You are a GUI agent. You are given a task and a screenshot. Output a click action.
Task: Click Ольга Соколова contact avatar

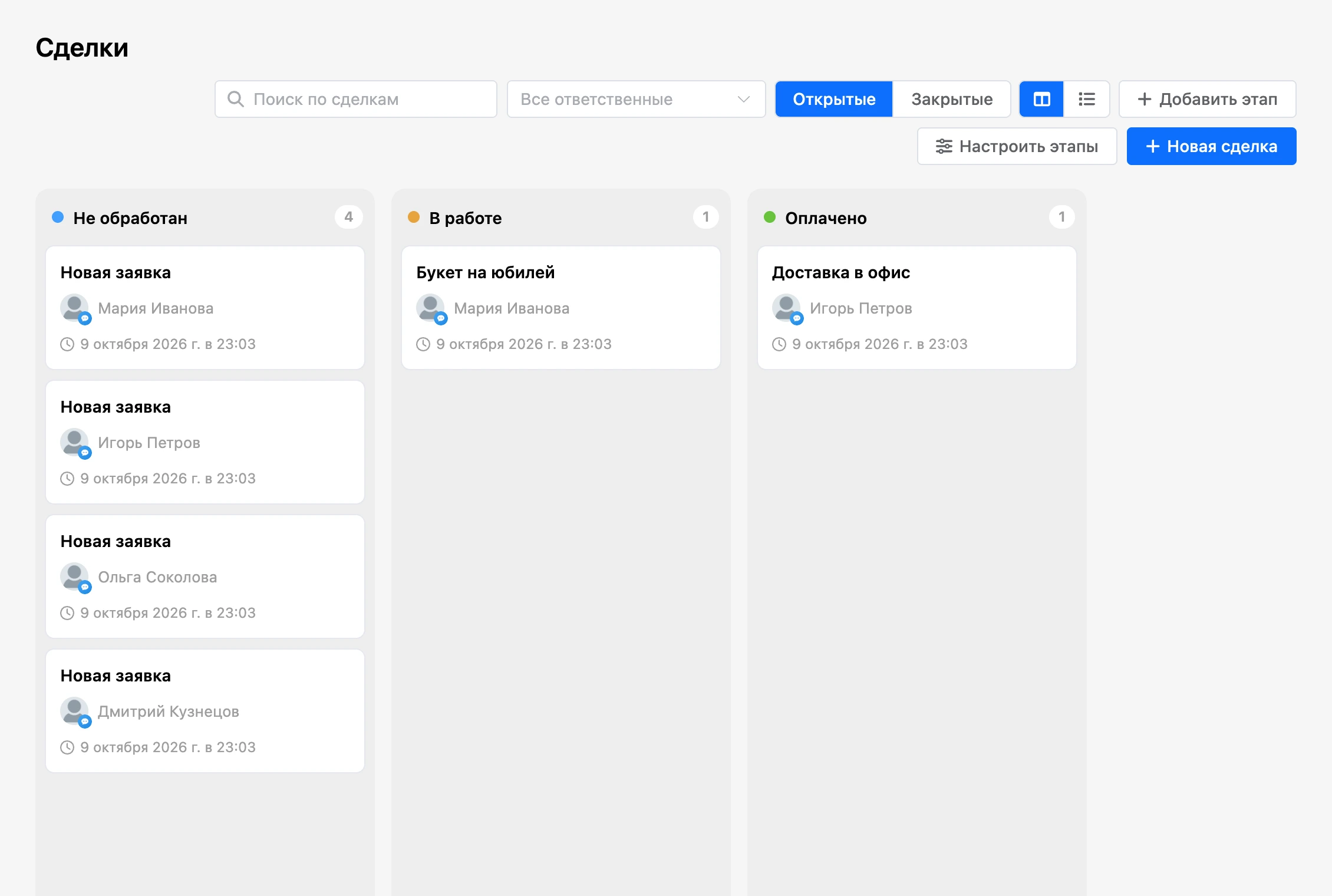pos(75,577)
